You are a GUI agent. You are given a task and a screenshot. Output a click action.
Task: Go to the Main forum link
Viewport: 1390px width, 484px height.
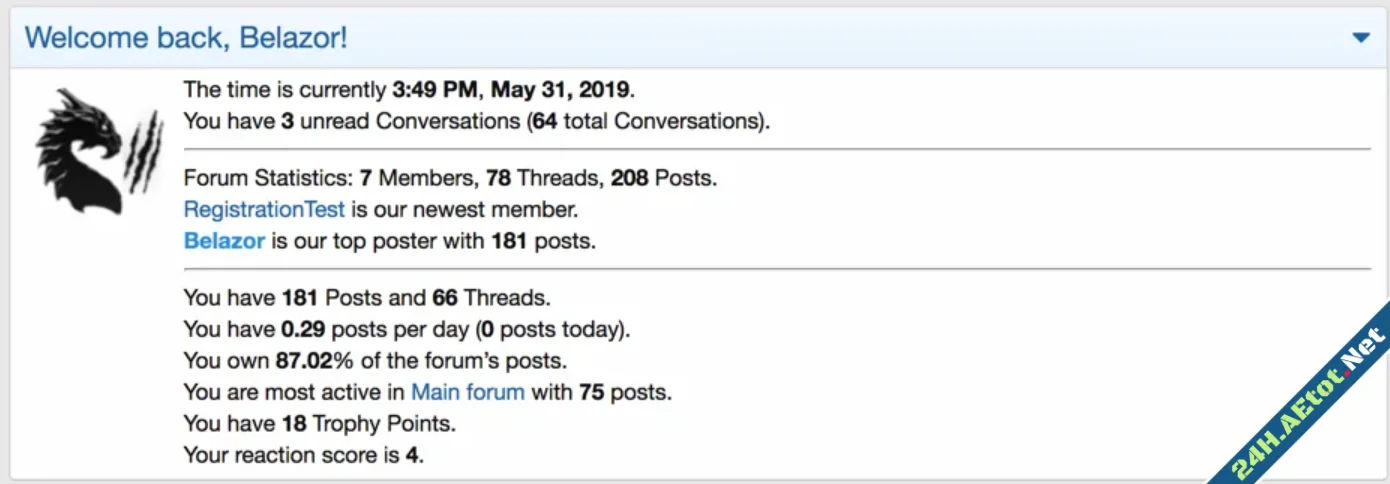(467, 392)
